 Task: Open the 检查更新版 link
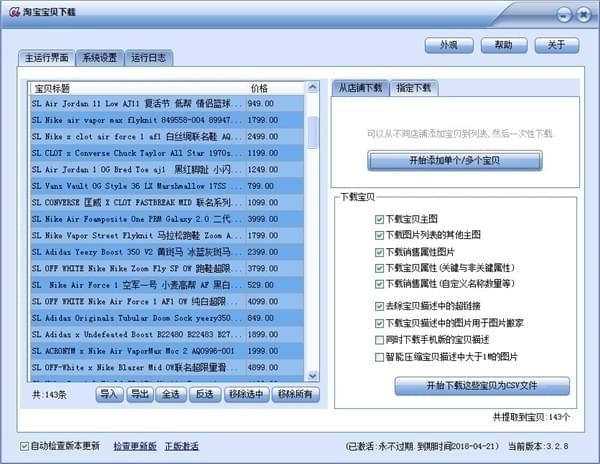tap(134, 446)
